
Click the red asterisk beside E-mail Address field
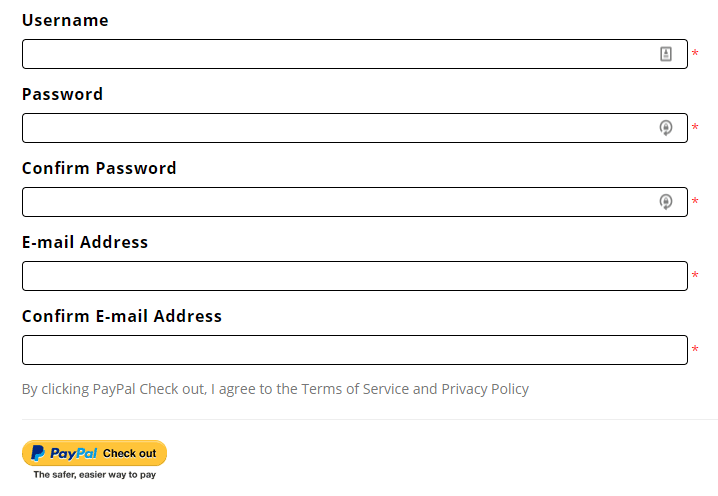click(x=695, y=275)
